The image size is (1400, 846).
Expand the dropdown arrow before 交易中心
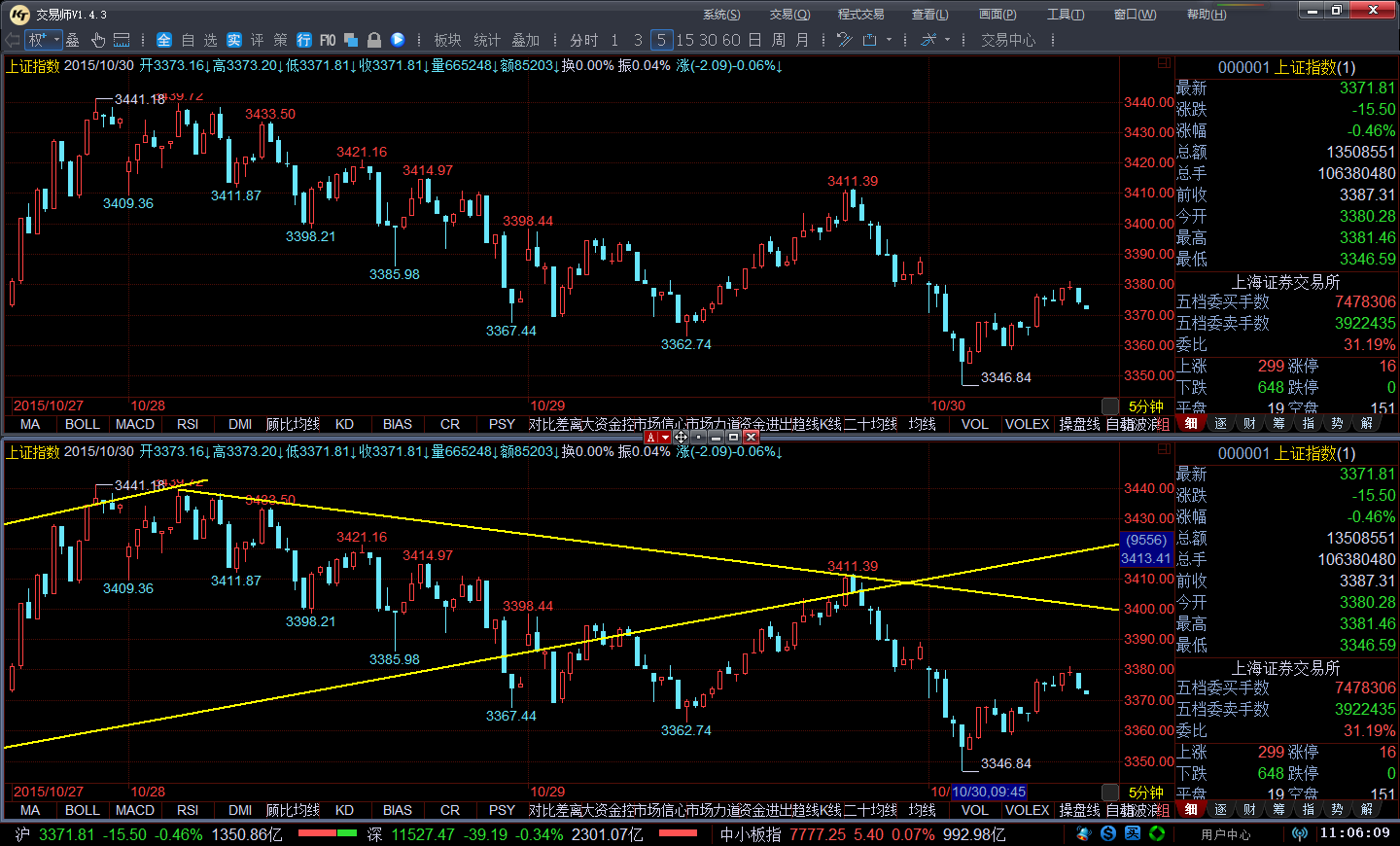point(947,40)
